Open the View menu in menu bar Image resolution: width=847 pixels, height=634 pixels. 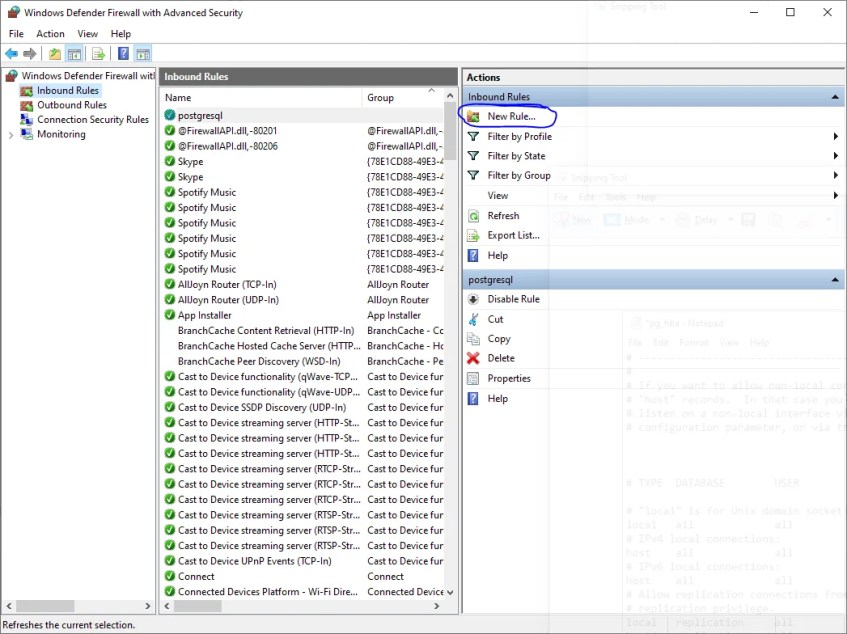(88, 33)
